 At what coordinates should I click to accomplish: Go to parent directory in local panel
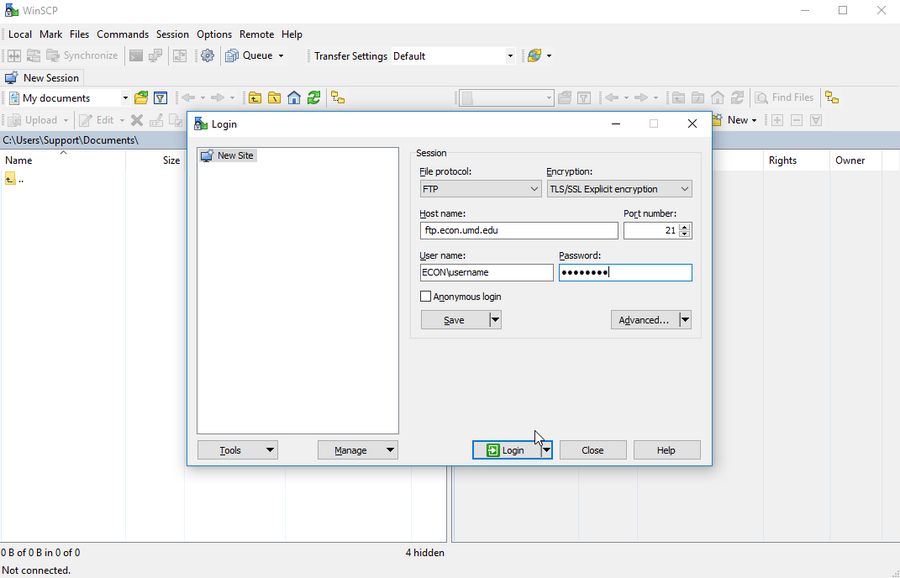pyautogui.click(x=255, y=98)
